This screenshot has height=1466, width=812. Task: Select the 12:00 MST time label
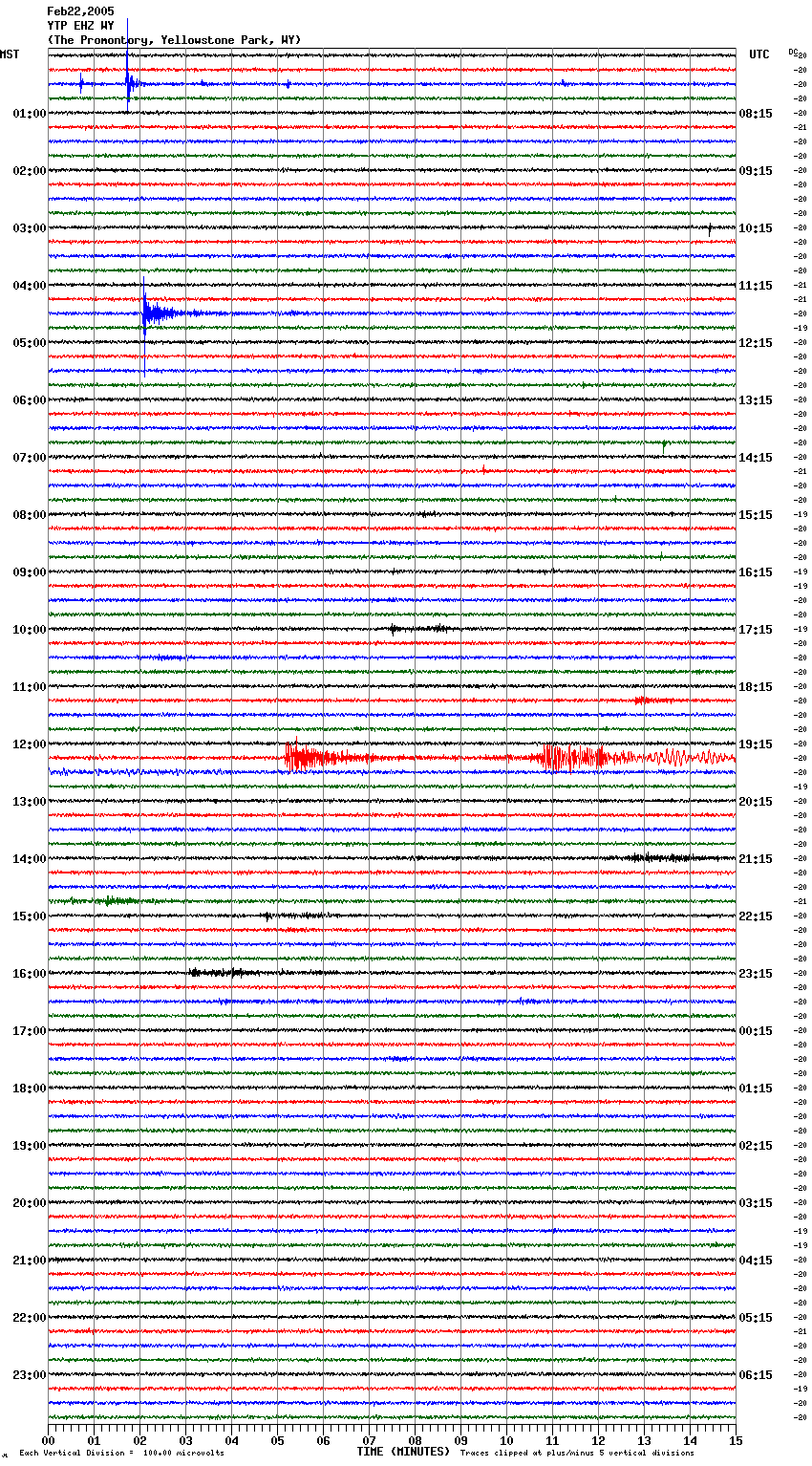30,744
